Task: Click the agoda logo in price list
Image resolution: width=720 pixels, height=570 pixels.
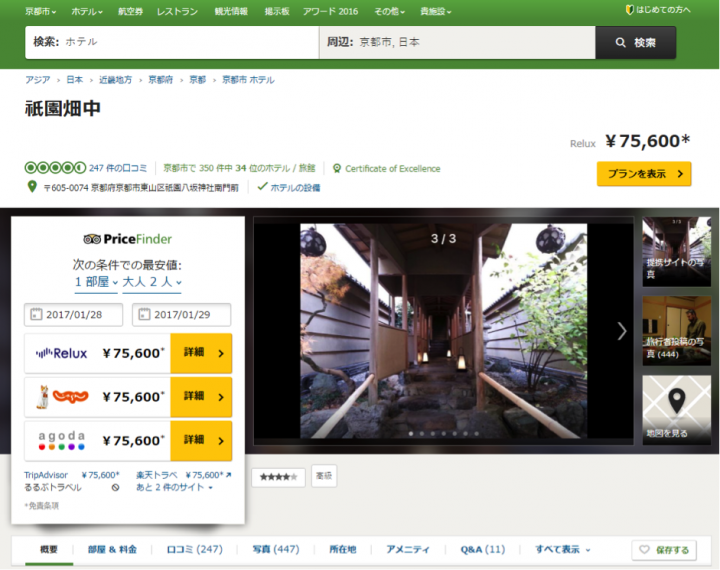Action: [x=62, y=440]
